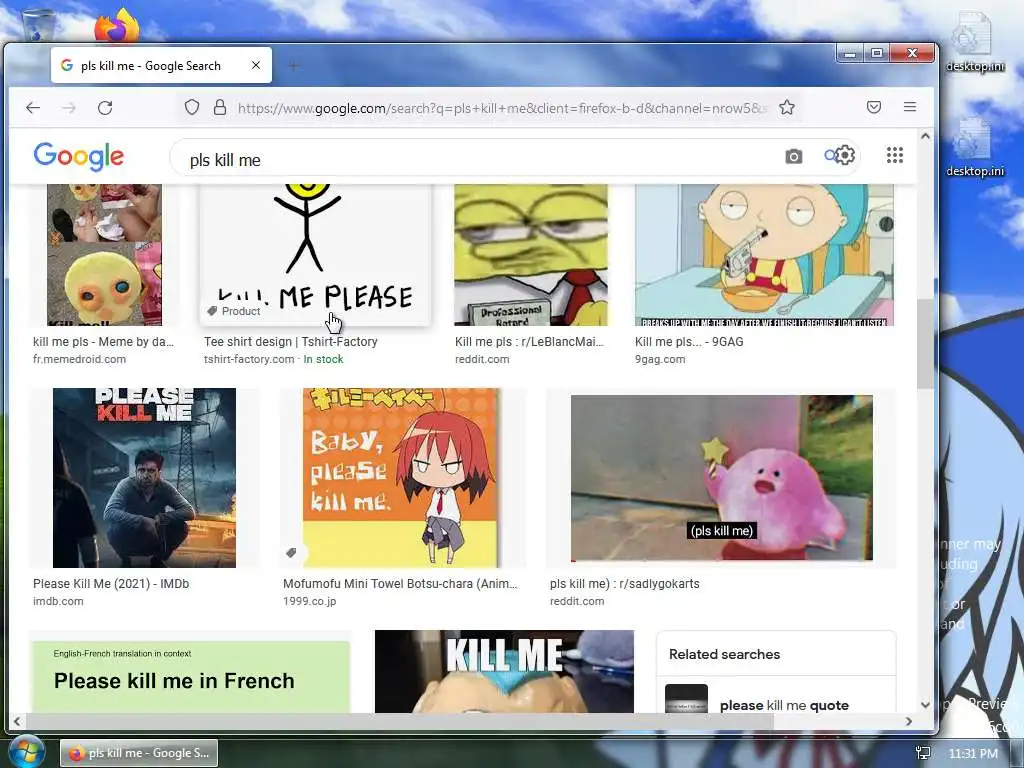Select the upper desktop.ini file icon
Image resolution: width=1024 pixels, height=768 pixels.
(975, 42)
